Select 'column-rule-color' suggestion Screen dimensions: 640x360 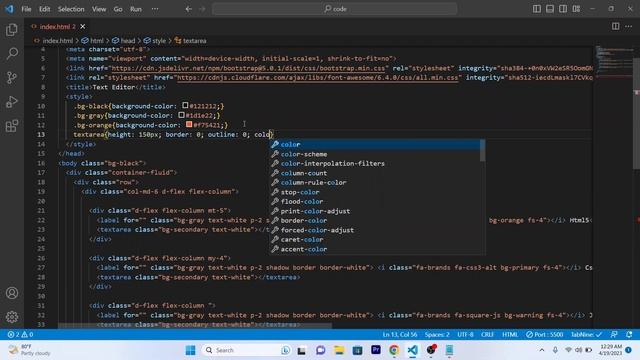375,182
